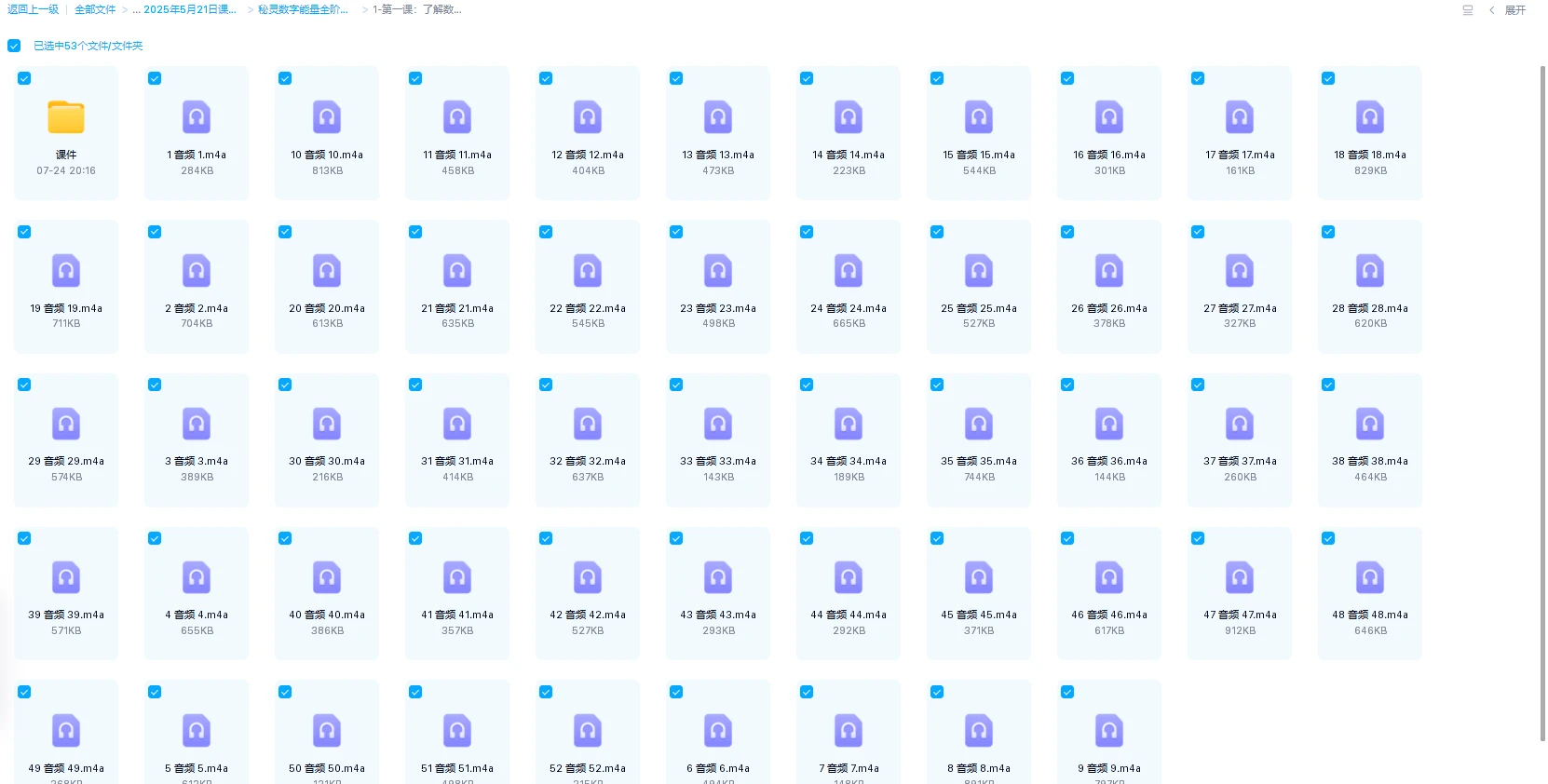The width and height of the screenshot is (1548, 784).
Task: Select file name 50 音频 50.m4a
Action: tap(327, 768)
